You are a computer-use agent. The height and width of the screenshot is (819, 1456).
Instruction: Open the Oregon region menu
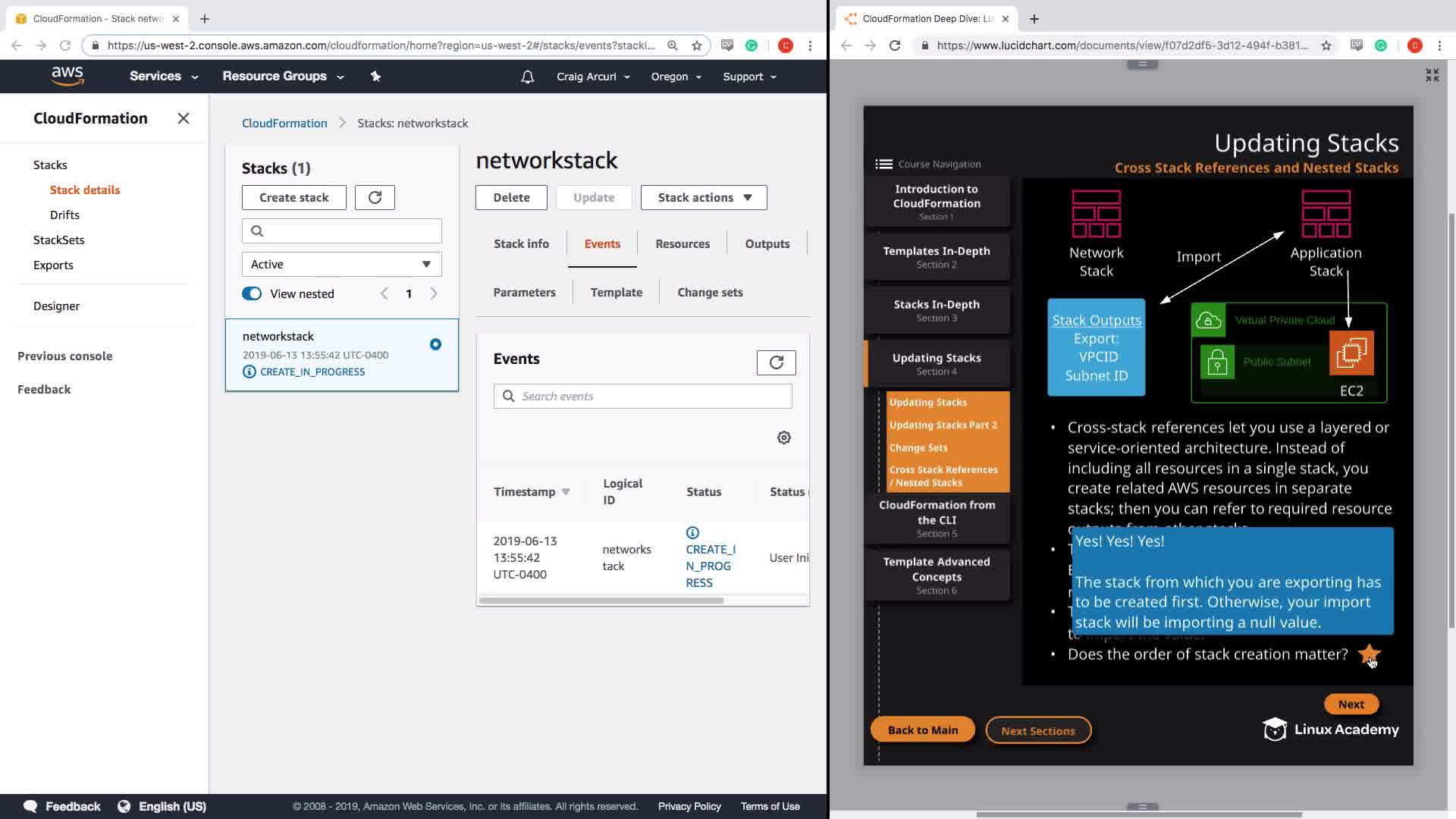coord(676,77)
